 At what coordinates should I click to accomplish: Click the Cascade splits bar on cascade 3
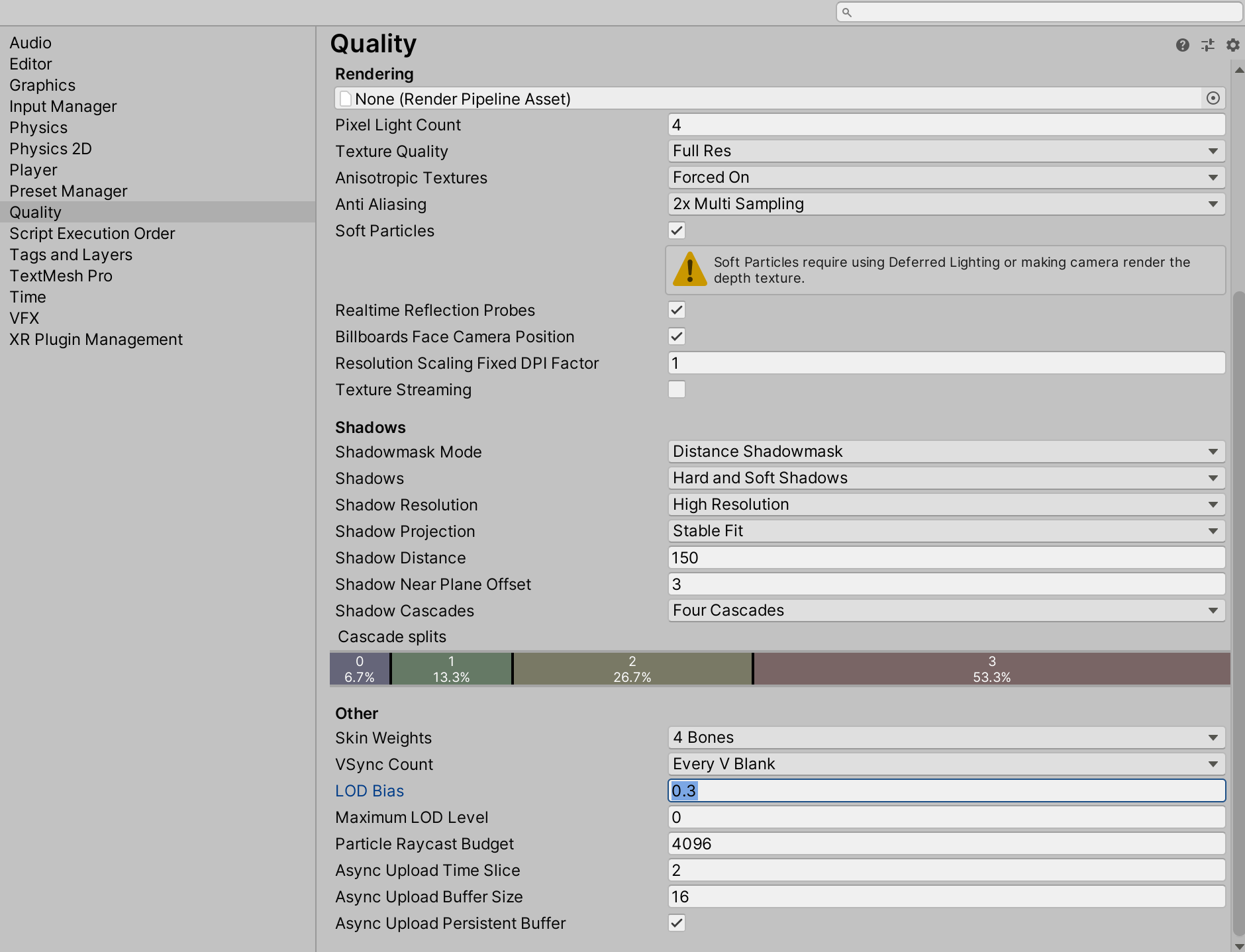(991, 668)
